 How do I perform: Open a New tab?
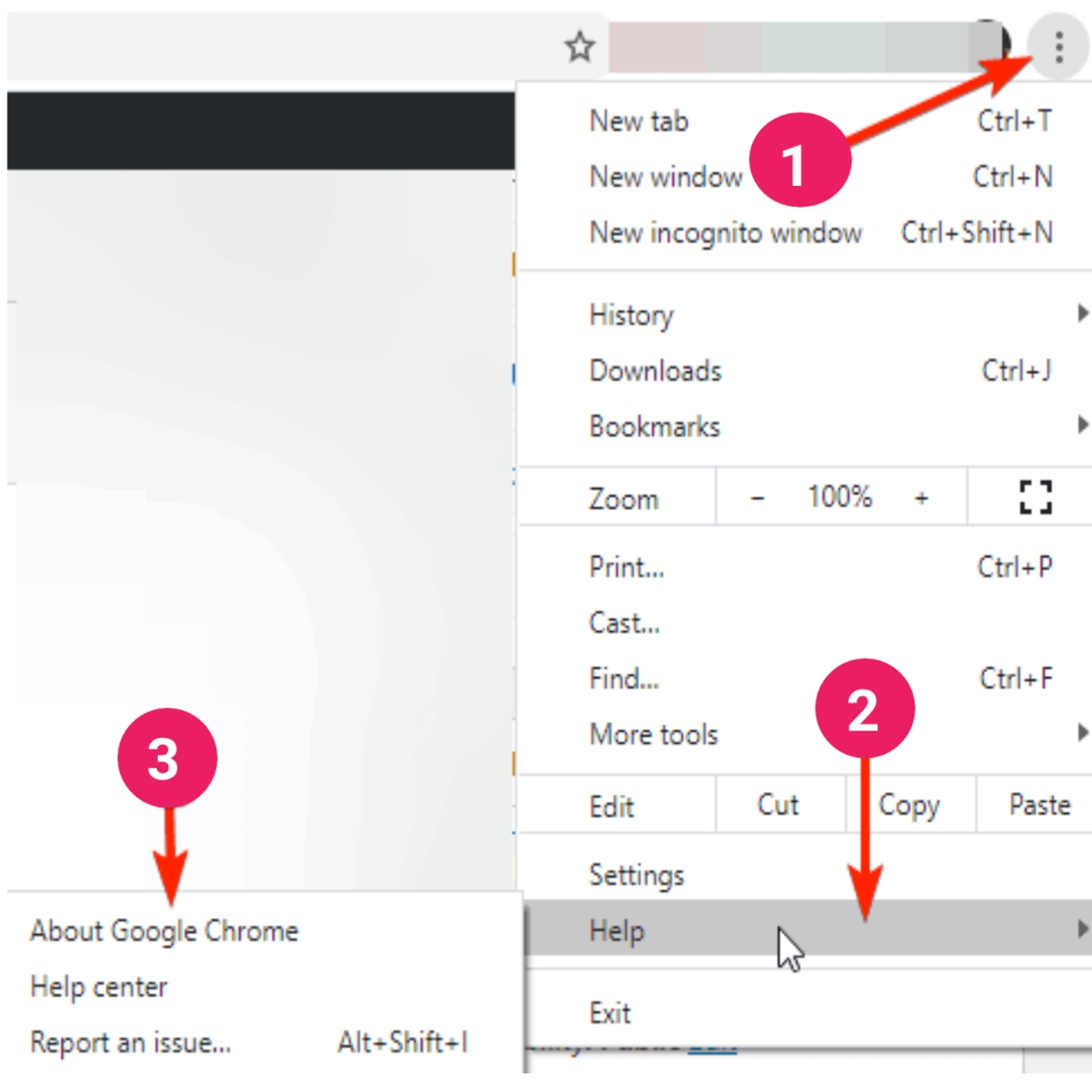[x=639, y=121]
